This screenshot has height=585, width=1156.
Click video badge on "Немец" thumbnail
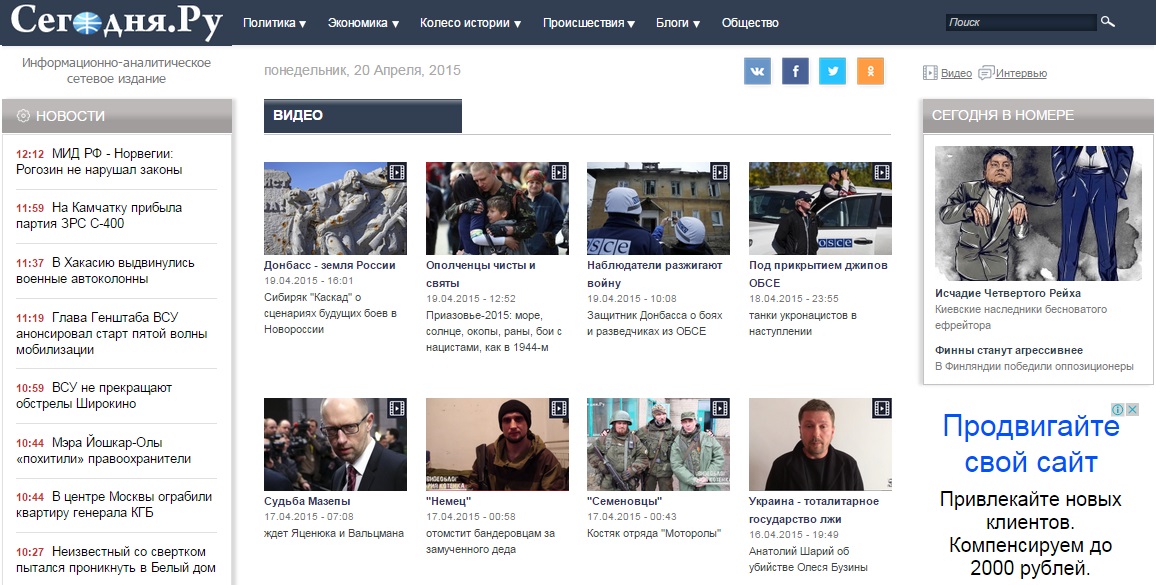[559, 409]
